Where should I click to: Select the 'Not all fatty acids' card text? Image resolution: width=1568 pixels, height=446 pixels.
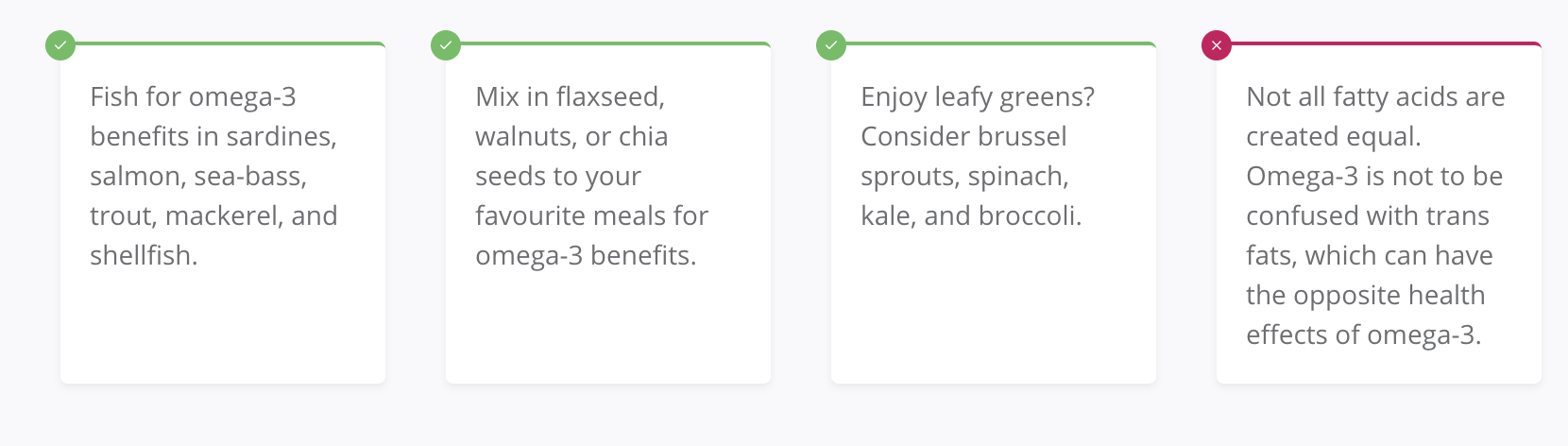click(1375, 215)
